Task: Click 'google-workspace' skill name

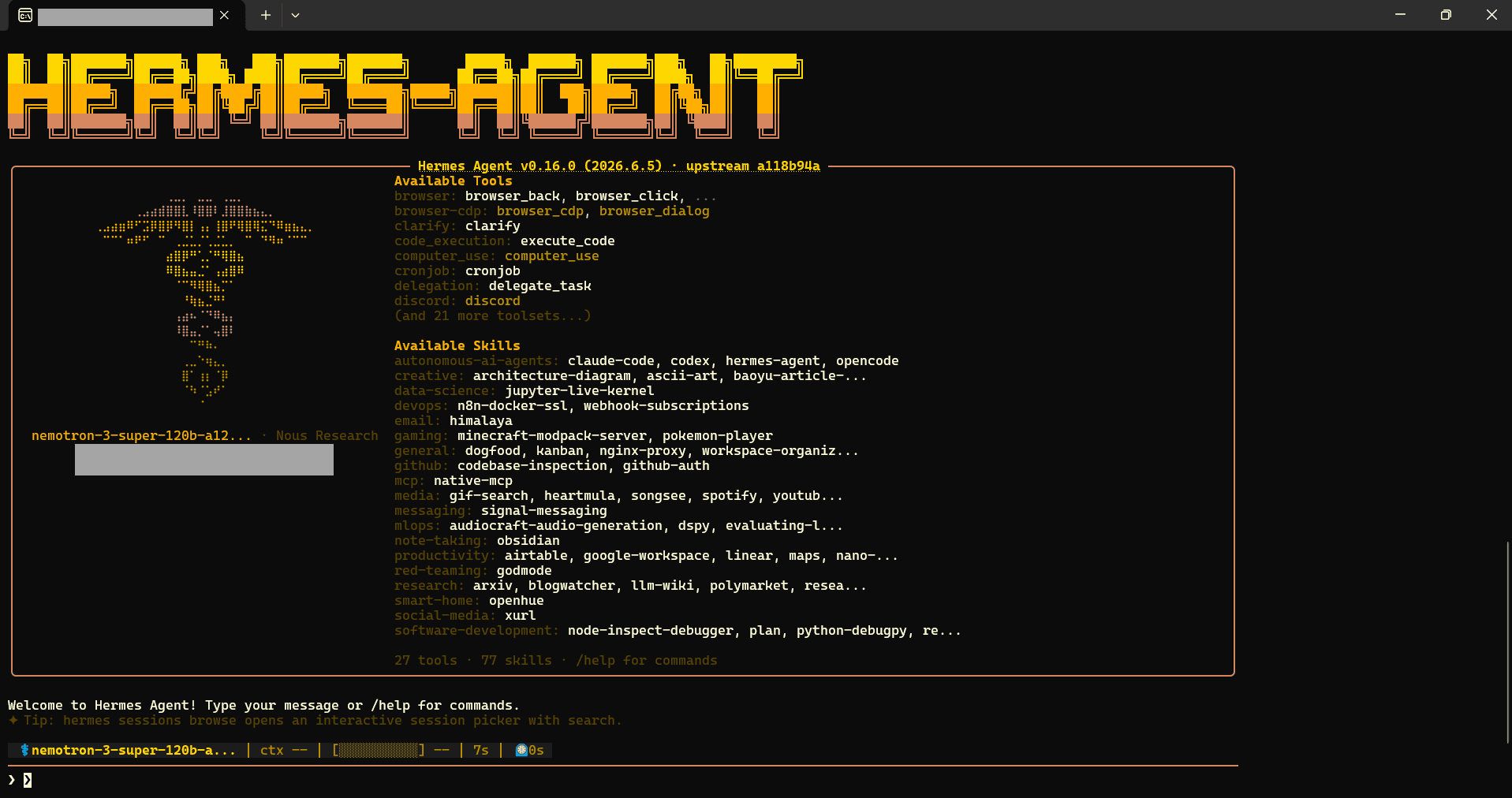Action: click(646, 555)
